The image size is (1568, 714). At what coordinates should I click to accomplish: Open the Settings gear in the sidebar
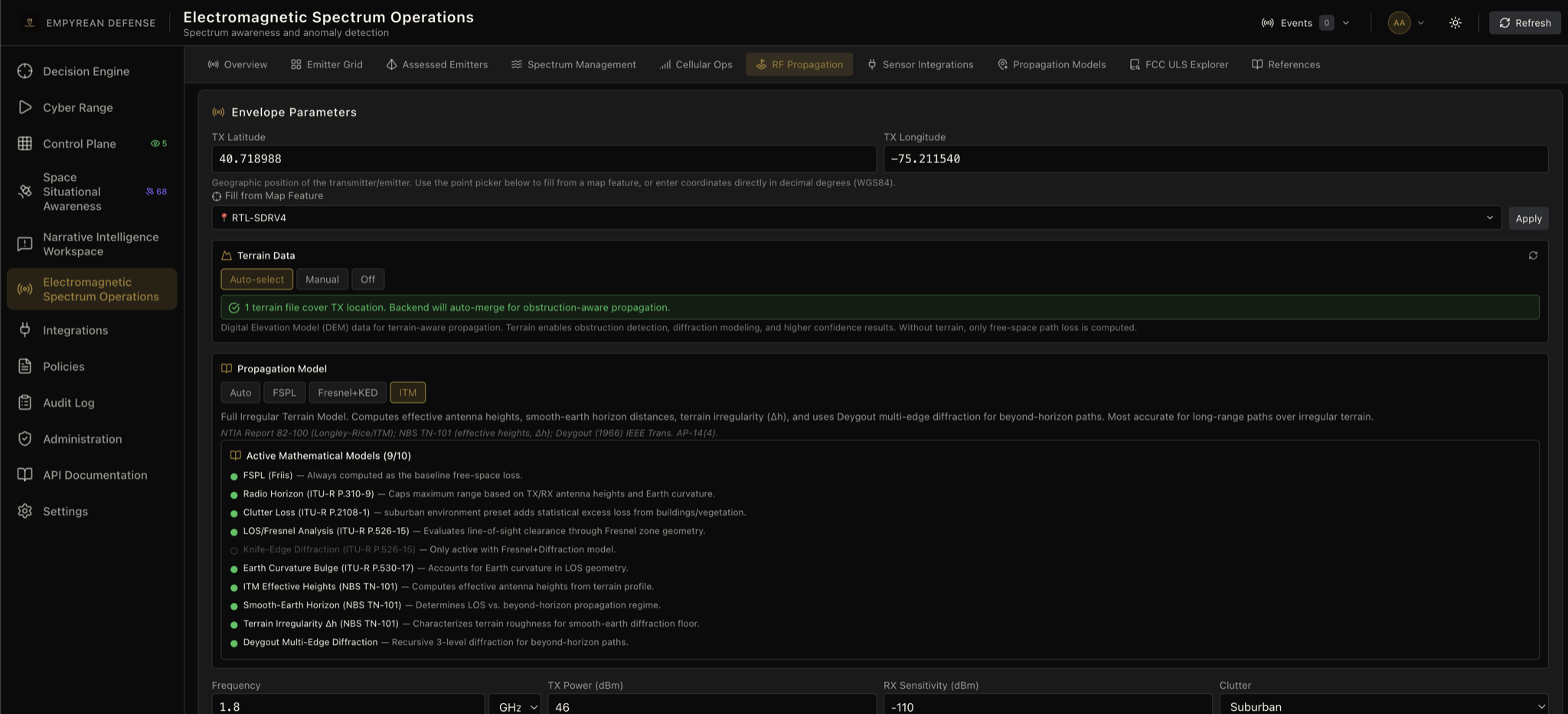pyautogui.click(x=25, y=511)
